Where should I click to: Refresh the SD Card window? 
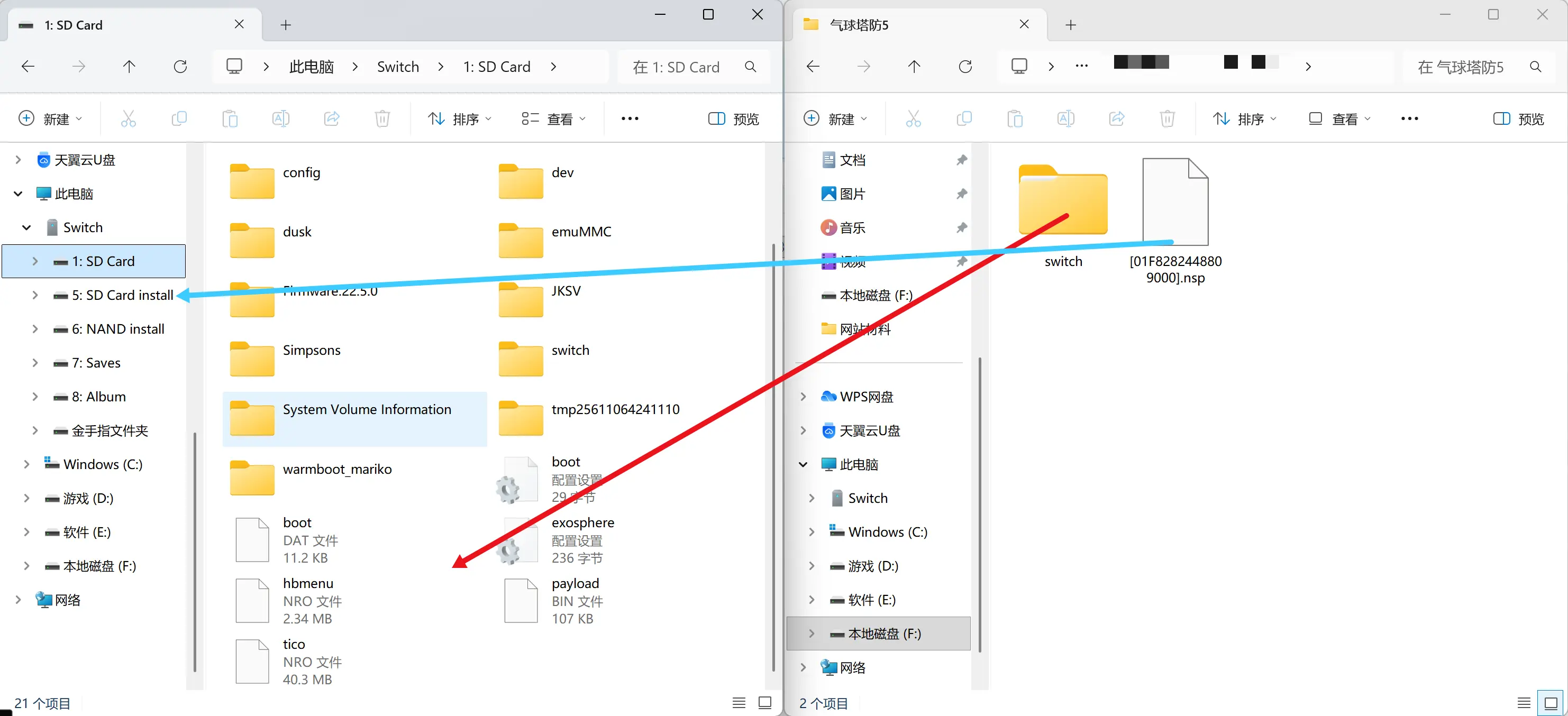(180, 66)
